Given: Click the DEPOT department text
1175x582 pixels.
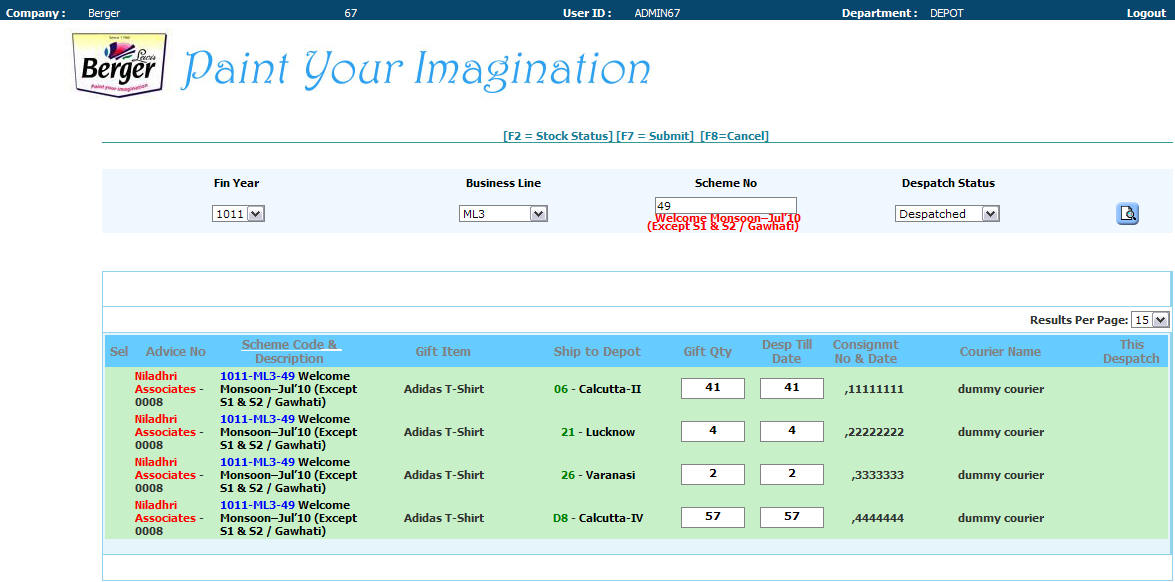Looking at the screenshot, I should click(x=946, y=13).
